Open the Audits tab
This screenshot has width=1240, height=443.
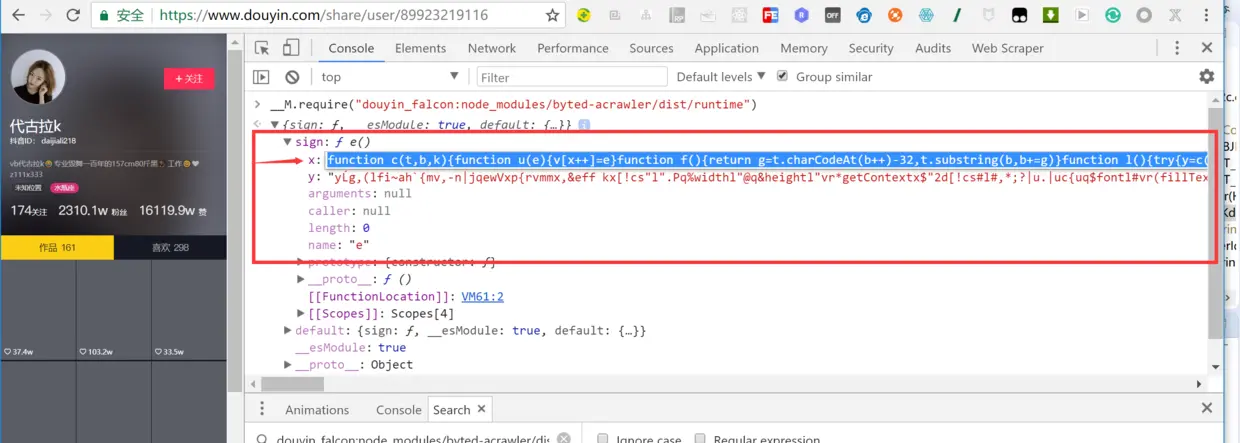[933, 48]
